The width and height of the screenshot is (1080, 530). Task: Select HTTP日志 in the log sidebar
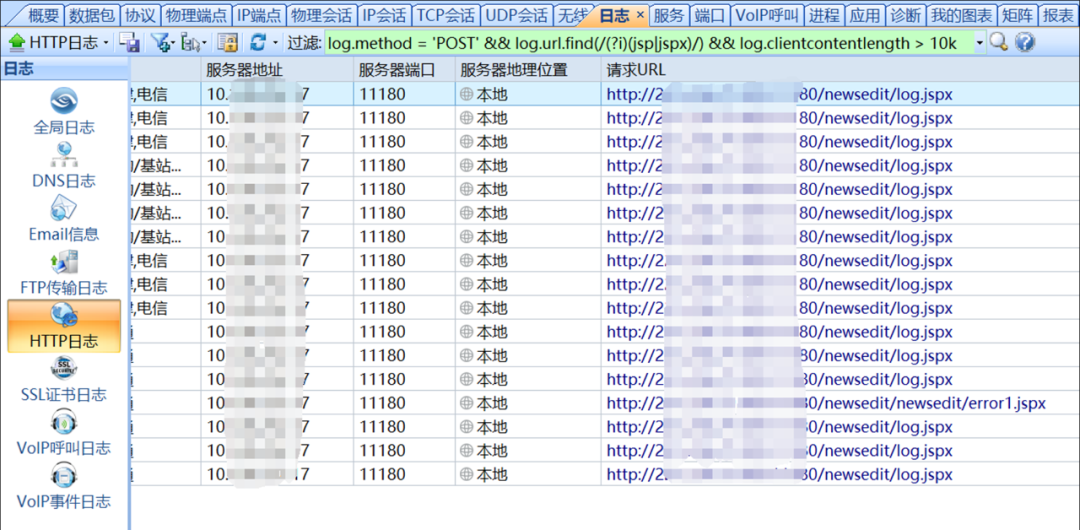pyautogui.click(x=64, y=325)
